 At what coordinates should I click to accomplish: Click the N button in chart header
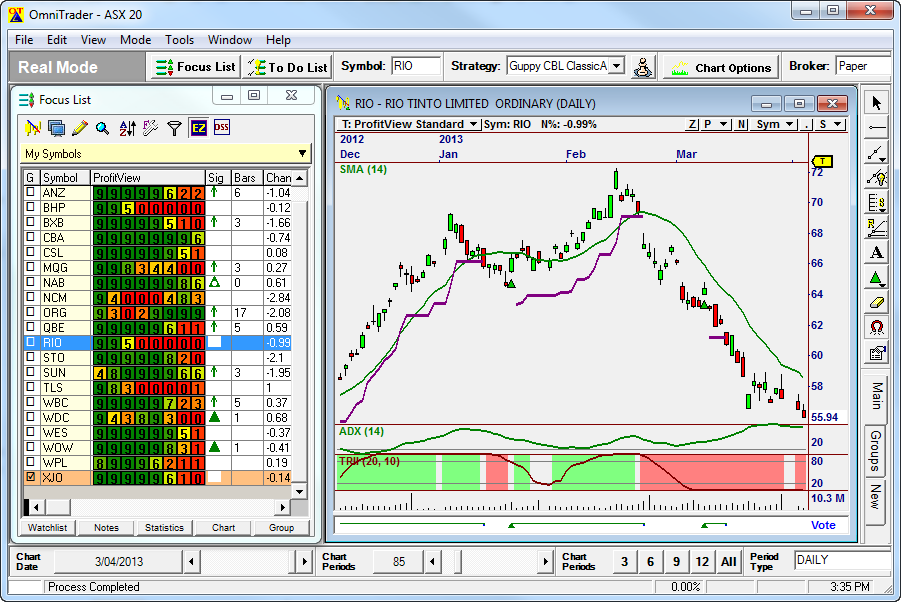click(x=741, y=124)
